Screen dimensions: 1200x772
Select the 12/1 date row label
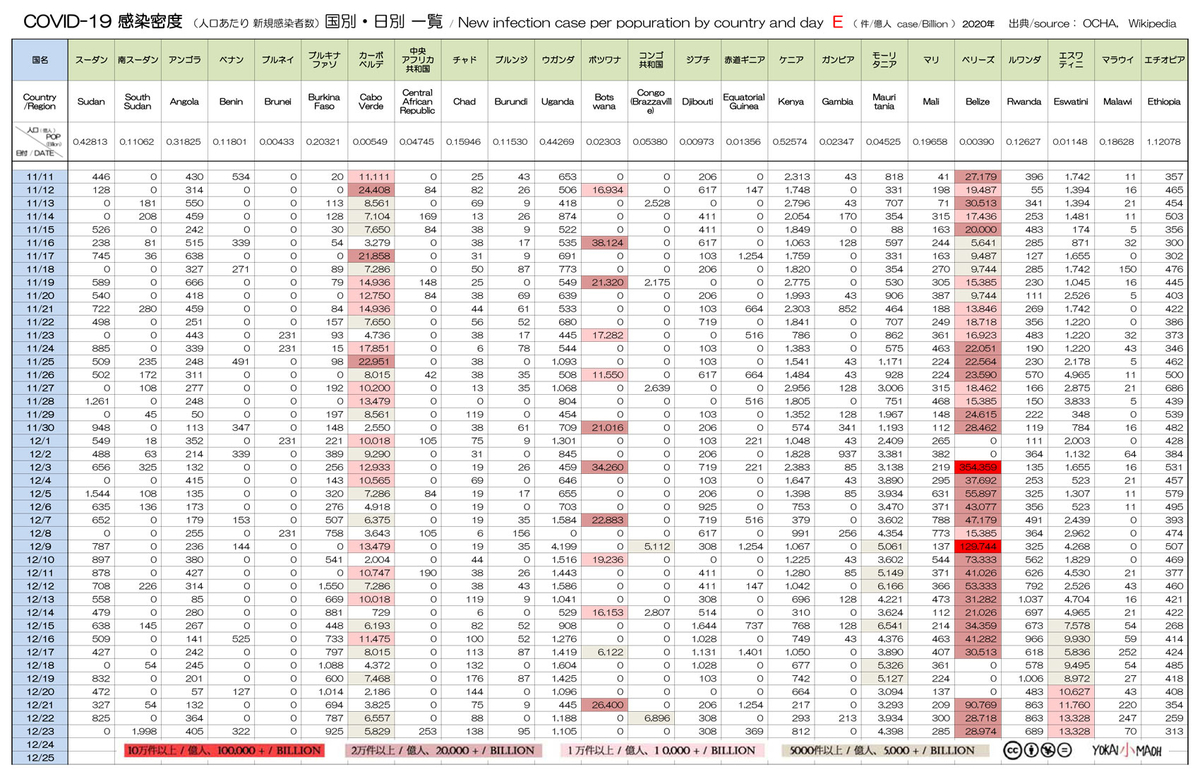click(41, 439)
